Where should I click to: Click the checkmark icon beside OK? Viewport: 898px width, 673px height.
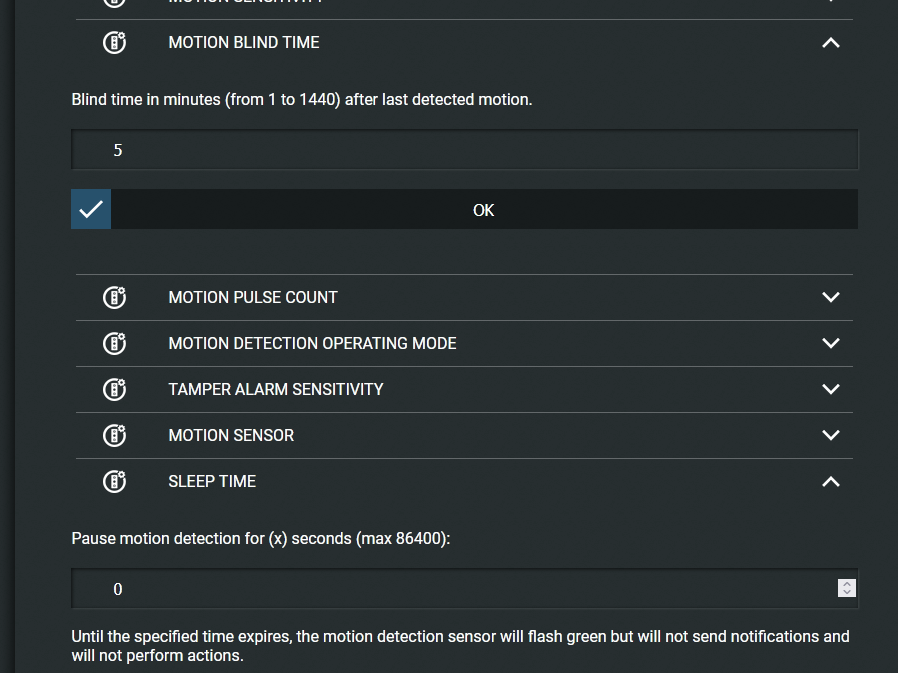[91, 209]
